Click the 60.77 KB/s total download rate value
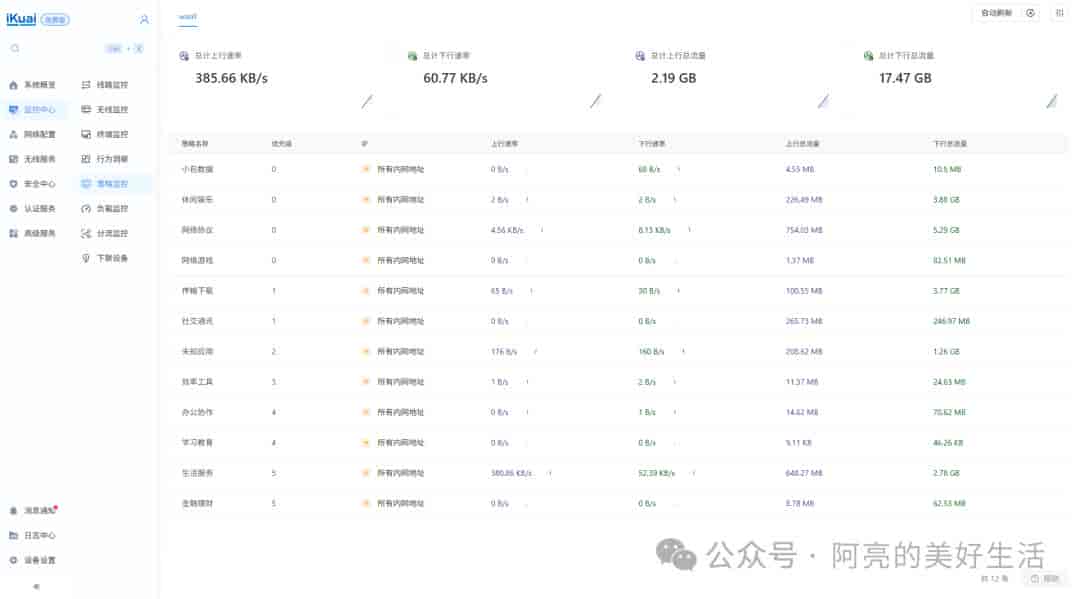The height and width of the screenshot is (599, 1080). (455, 78)
